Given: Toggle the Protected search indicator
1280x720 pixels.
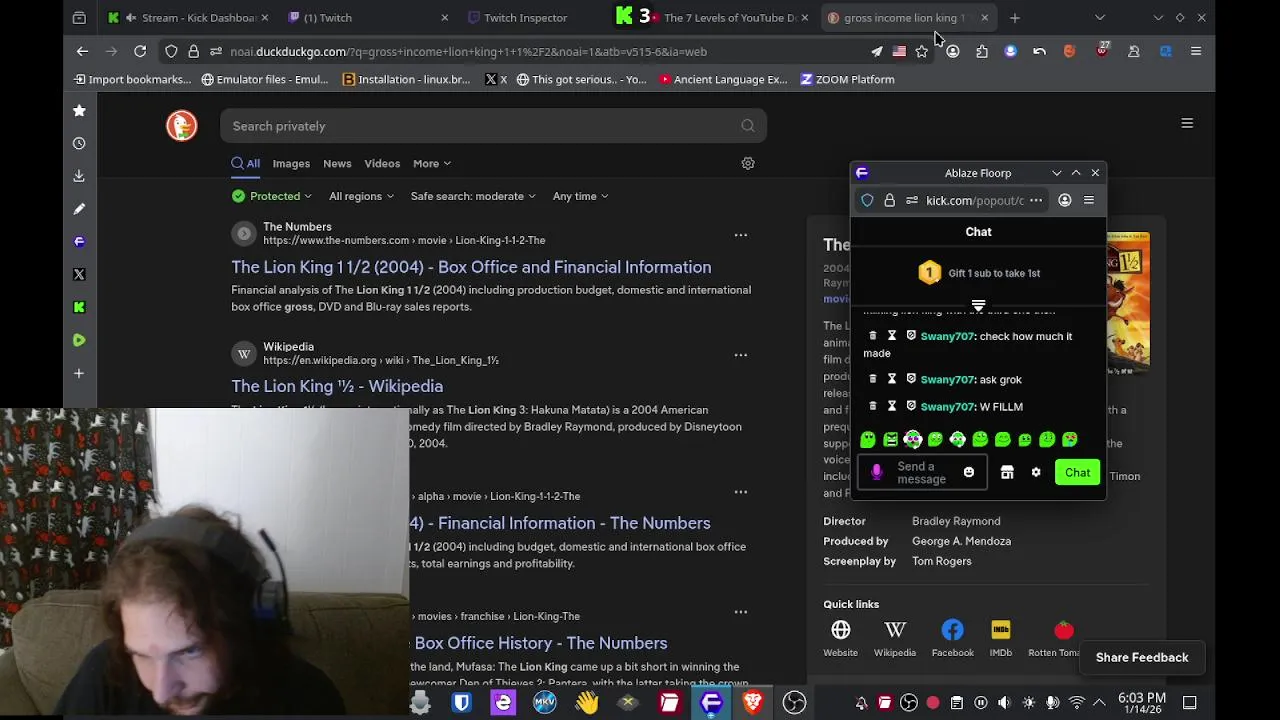Looking at the screenshot, I should tap(271, 196).
